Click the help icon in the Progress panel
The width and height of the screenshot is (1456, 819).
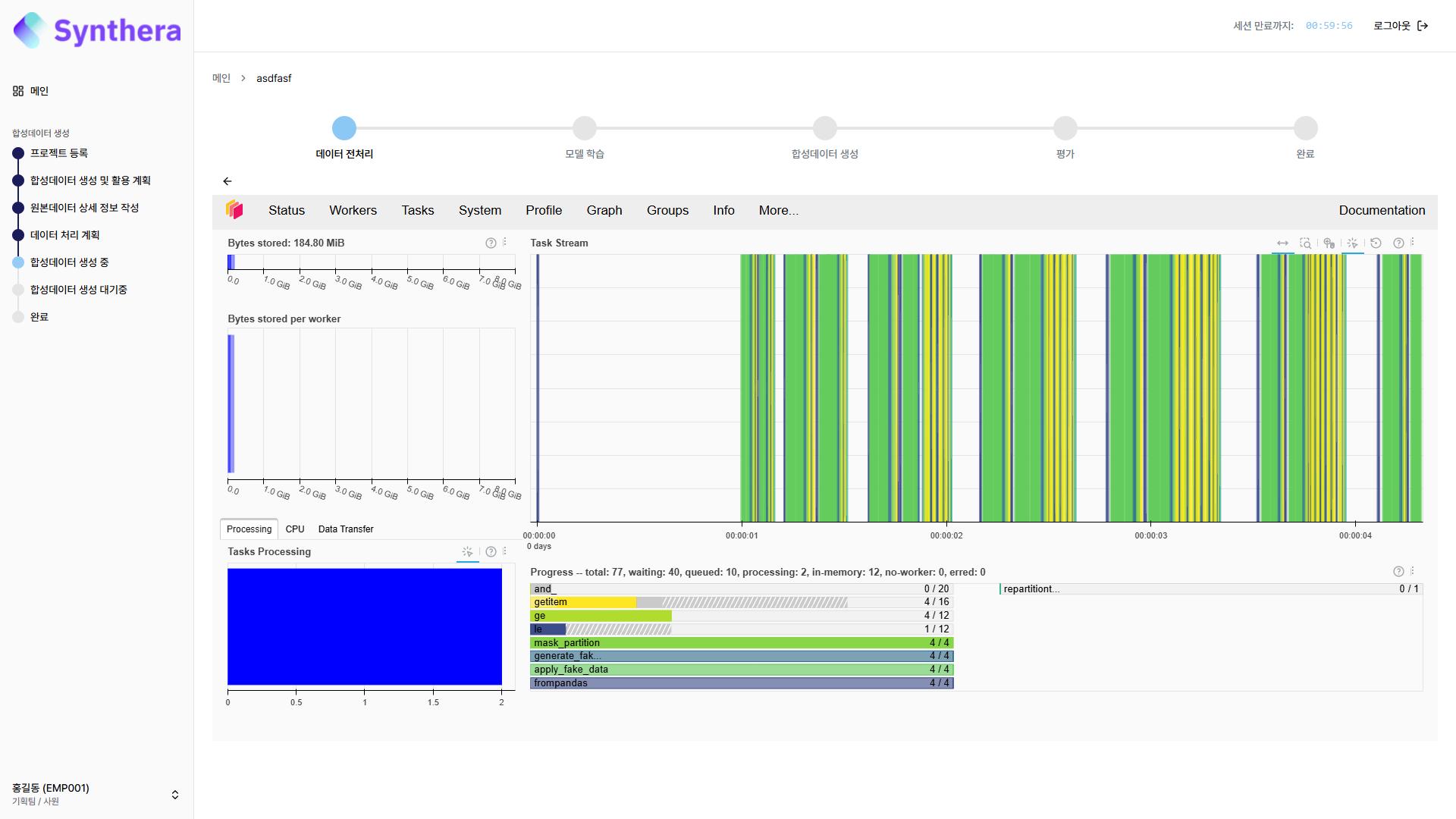point(1398,572)
